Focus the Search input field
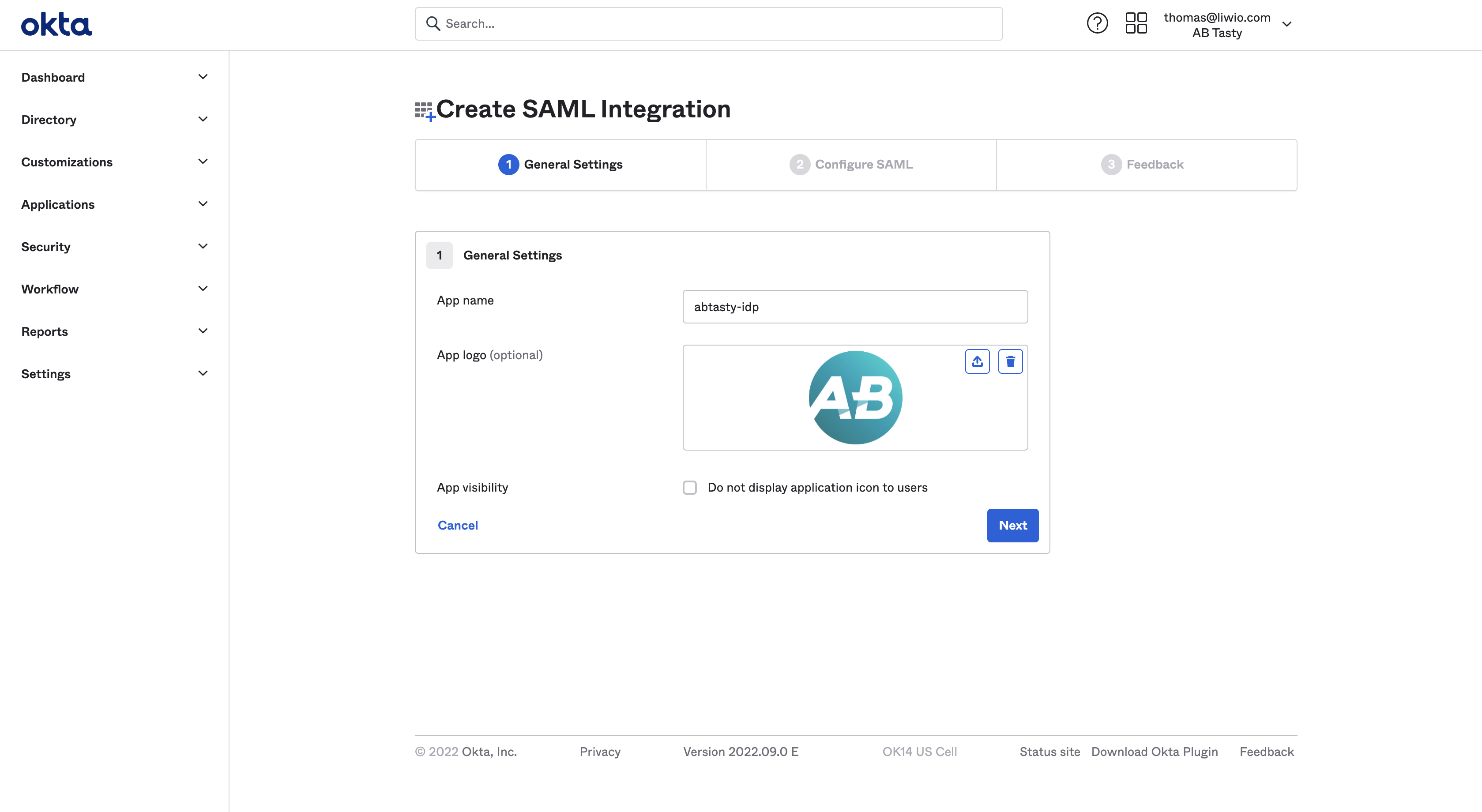 [708, 23]
